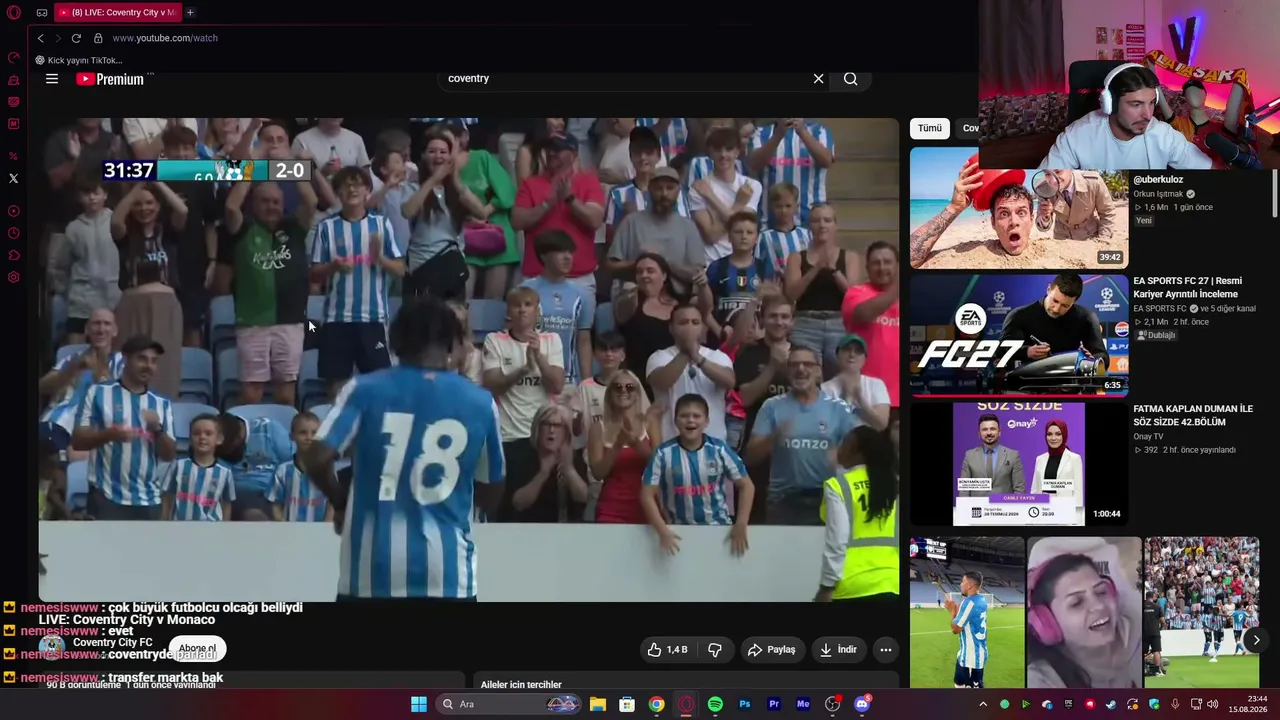
Task: Open Media Encoder from the taskbar
Action: coord(803,704)
